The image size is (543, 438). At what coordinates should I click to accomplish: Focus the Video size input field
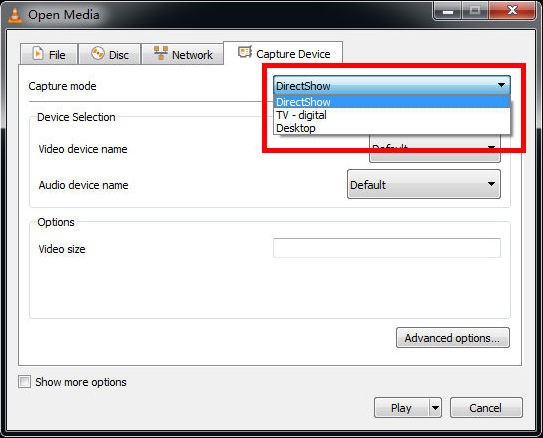[387, 248]
